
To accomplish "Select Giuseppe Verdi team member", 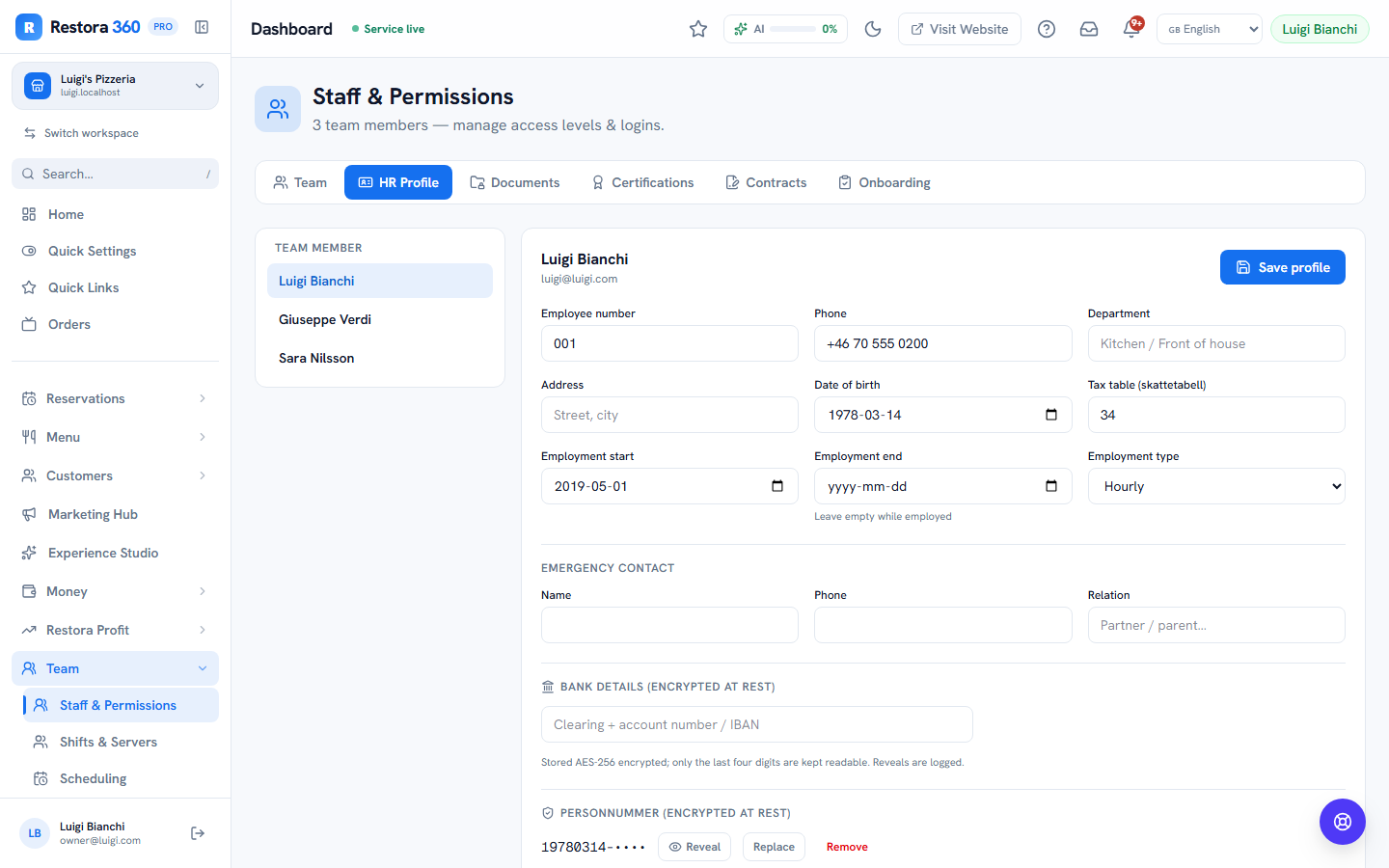I will click(x=380, y=319).
